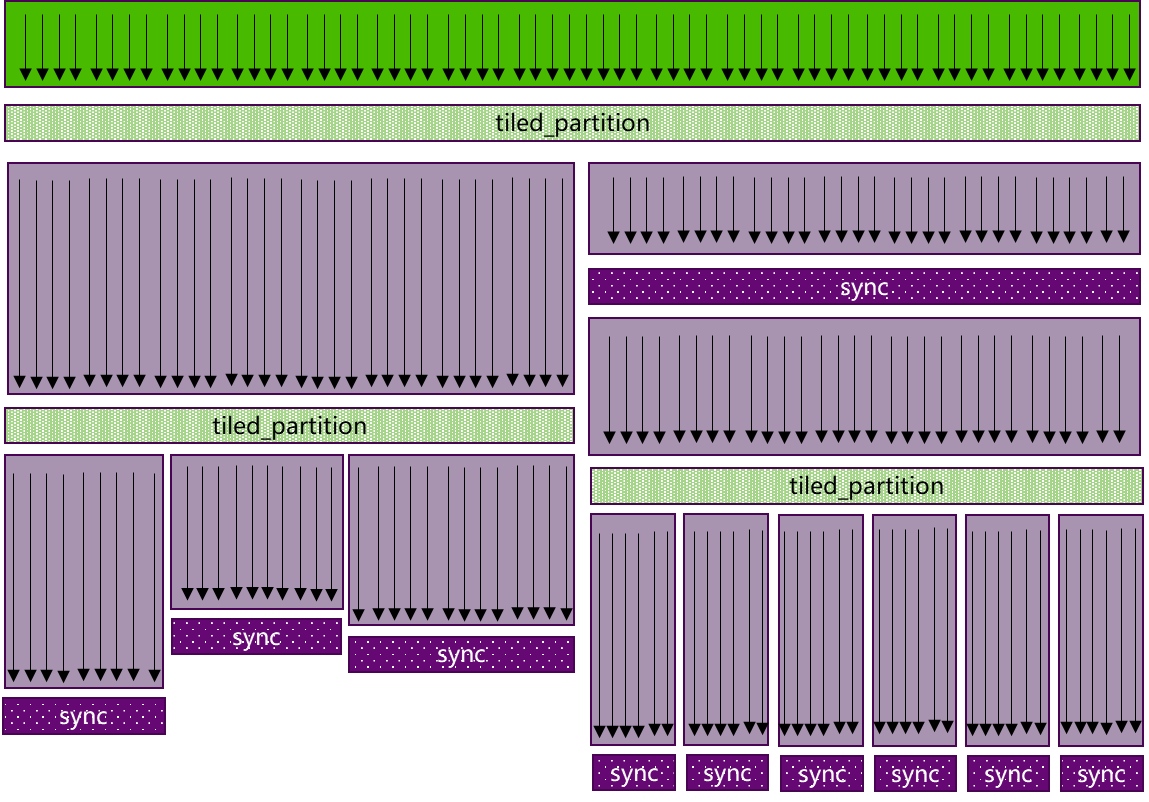This screenshot has height=802, width=1149.
Task: Click the sync bar under the shortest left block
Action: pyautogui.click(x=257, y=637)
